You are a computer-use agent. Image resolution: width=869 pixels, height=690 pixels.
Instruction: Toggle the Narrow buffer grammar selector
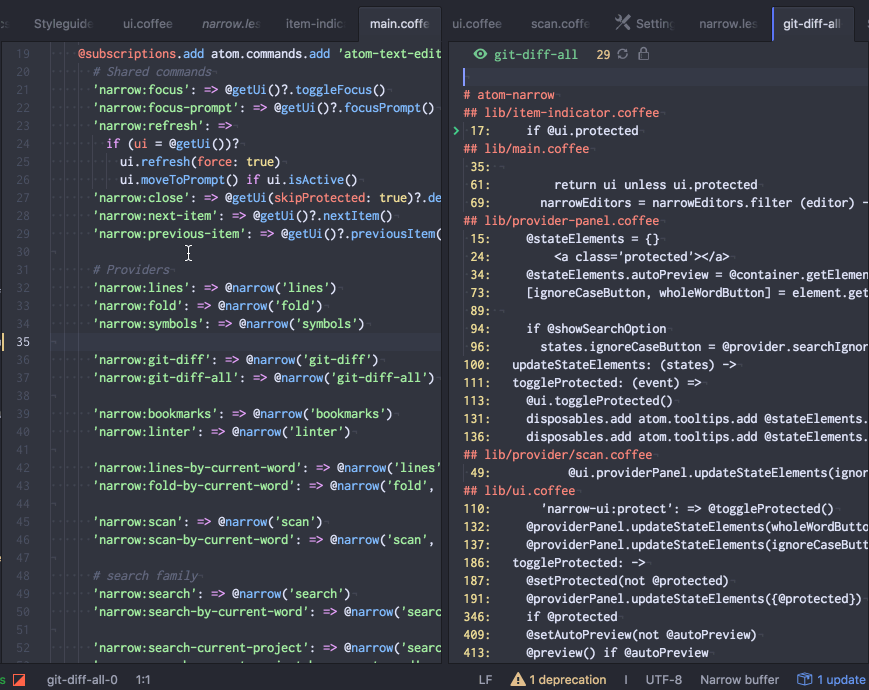[x=739, y=679]
